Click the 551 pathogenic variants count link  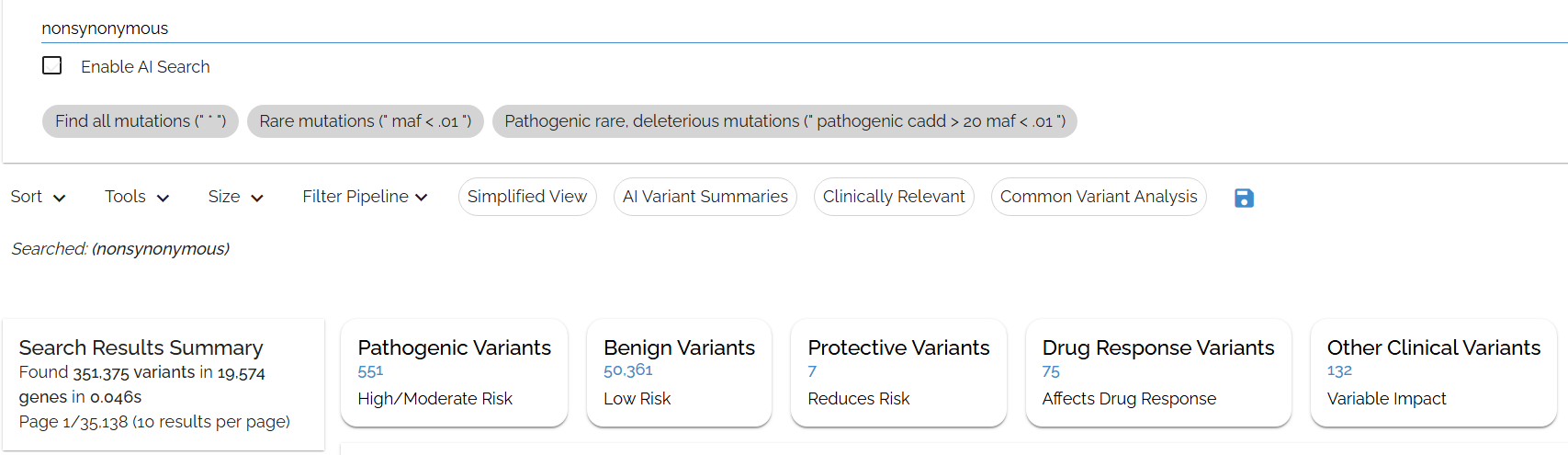pyautogui.click(x=370, y=371)
